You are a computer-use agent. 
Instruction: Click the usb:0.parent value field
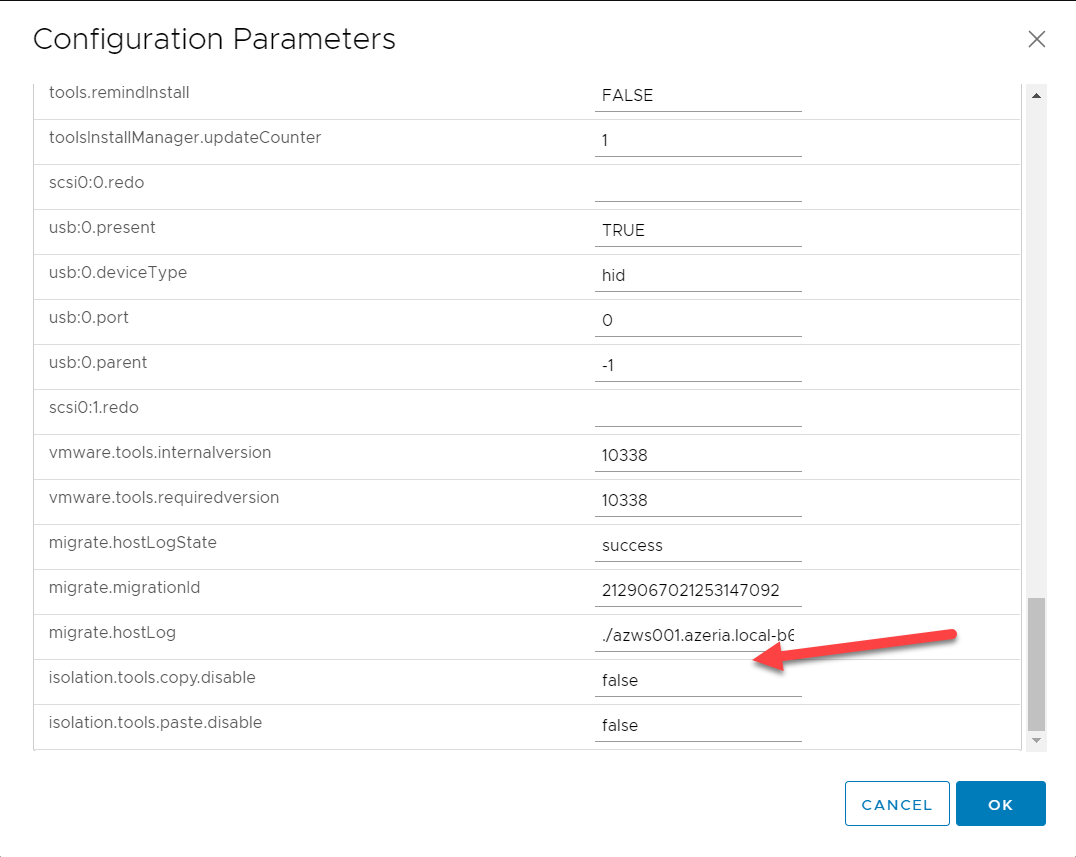(x=698, y=365)
